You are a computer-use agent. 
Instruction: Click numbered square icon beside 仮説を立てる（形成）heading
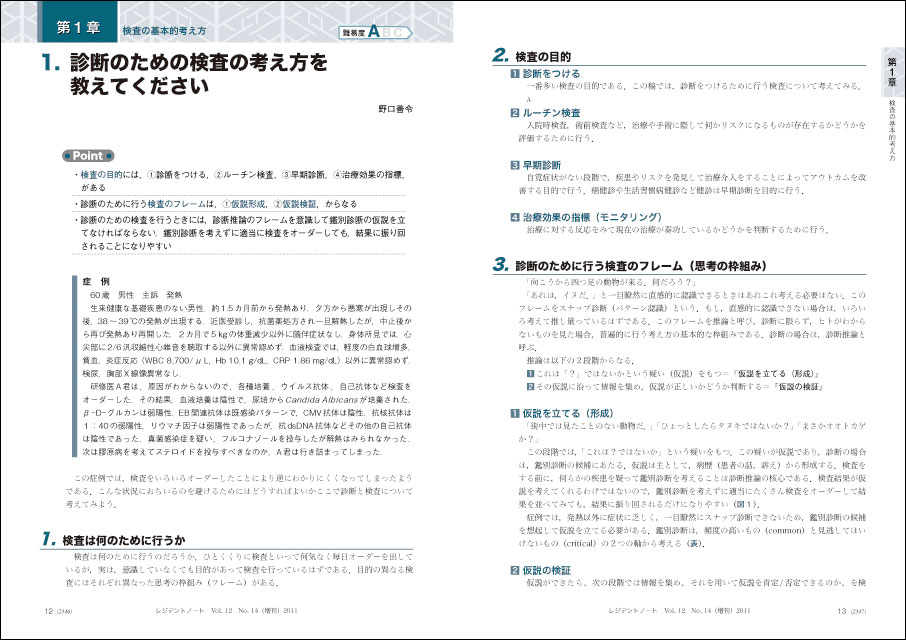tap(515, 412)
